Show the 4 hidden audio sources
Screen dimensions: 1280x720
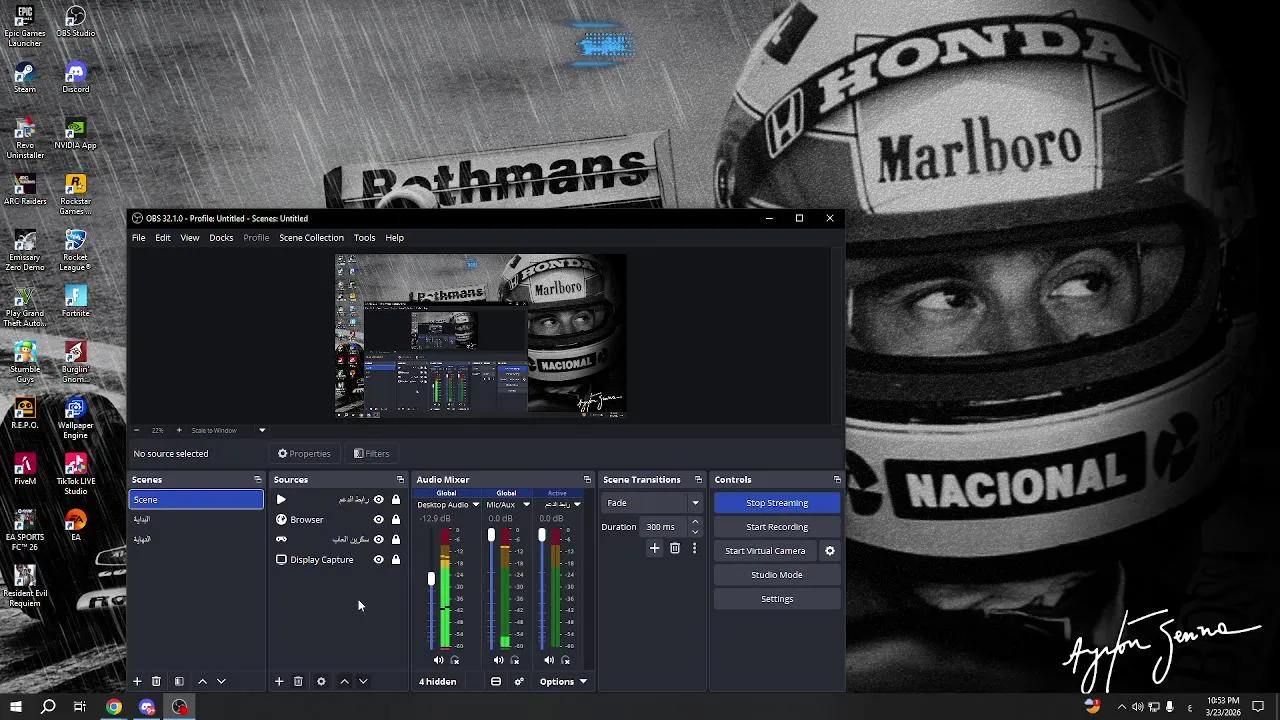(x=437, y=681)
